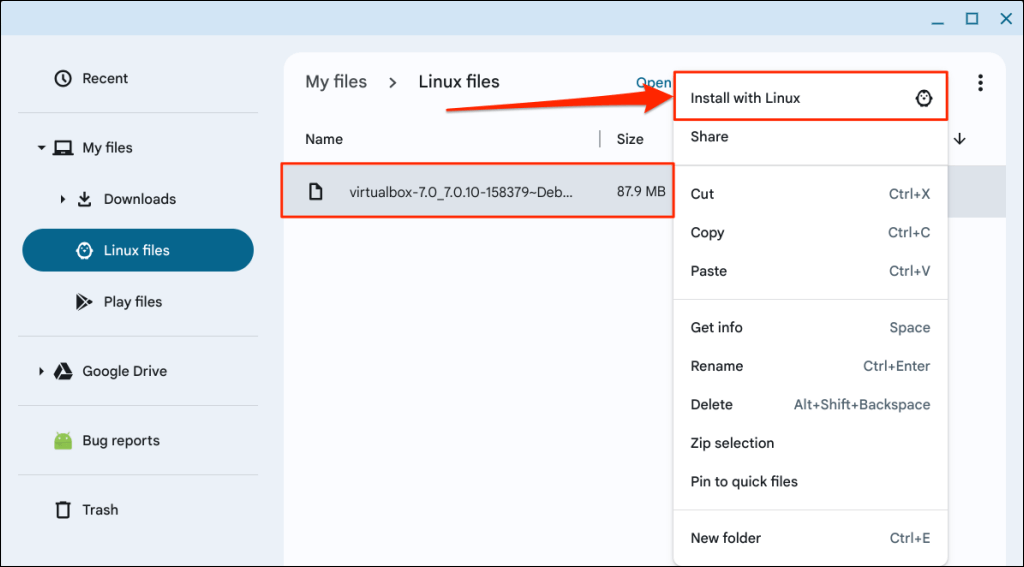Navigate to My files breadcrumb

coord(336,82)
